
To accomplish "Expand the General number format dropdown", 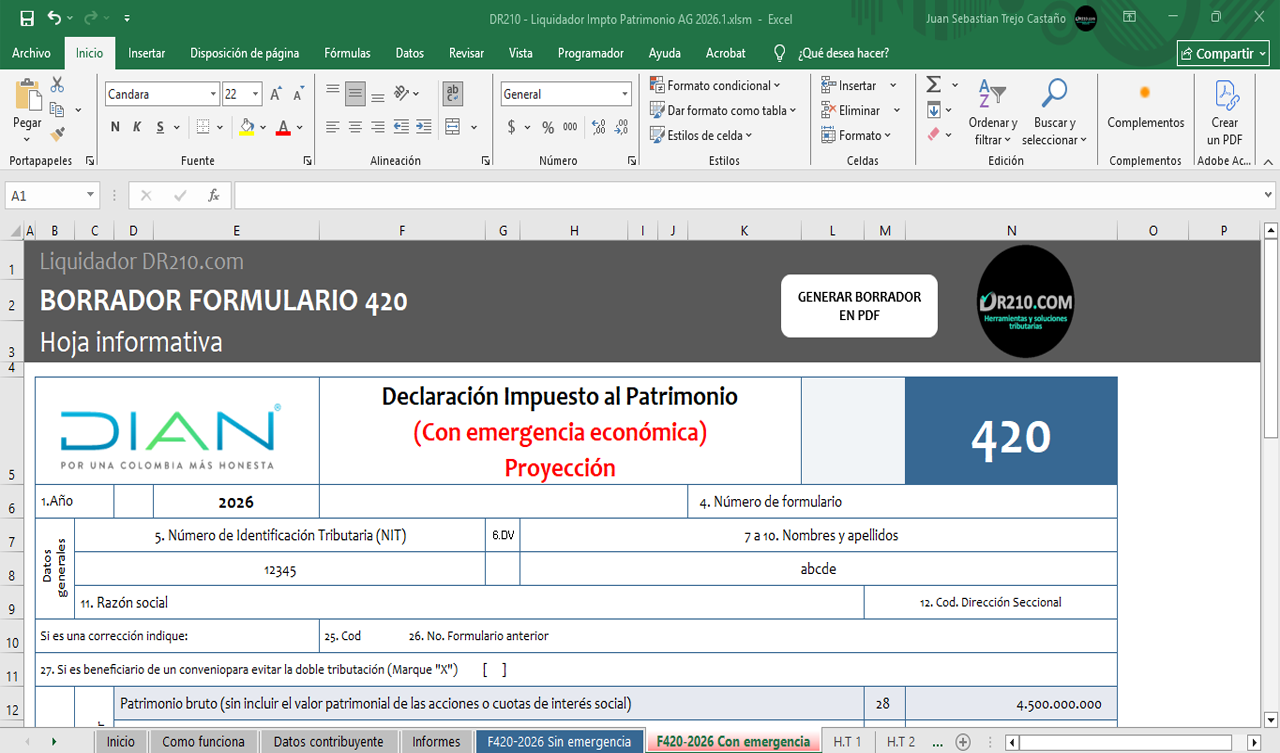I will 625,94.
